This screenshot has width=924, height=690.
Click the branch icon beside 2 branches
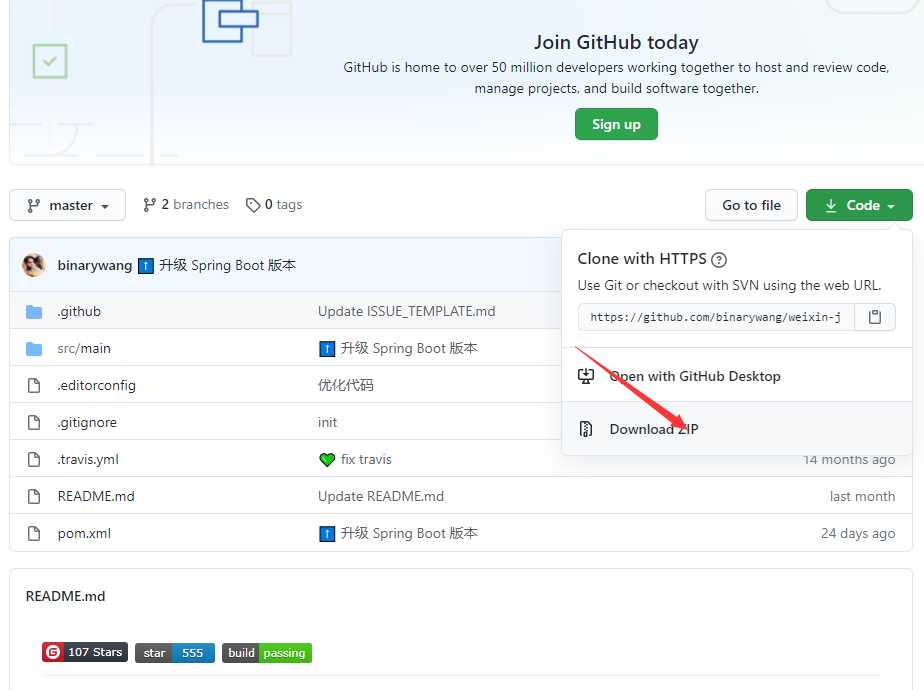click(149, 204)
